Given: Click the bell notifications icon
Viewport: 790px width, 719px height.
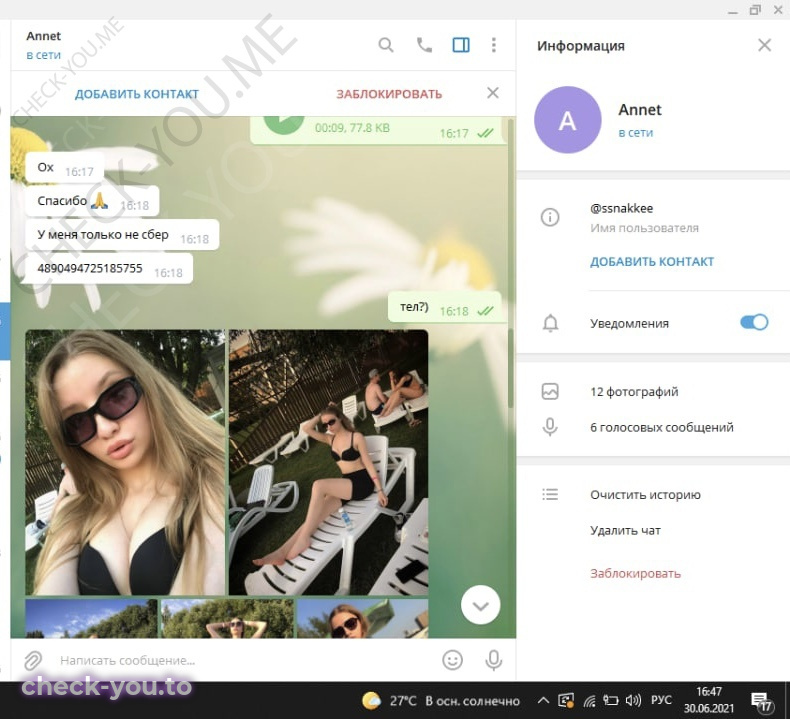Looking at the screenshot, I should tap(550, 323).
